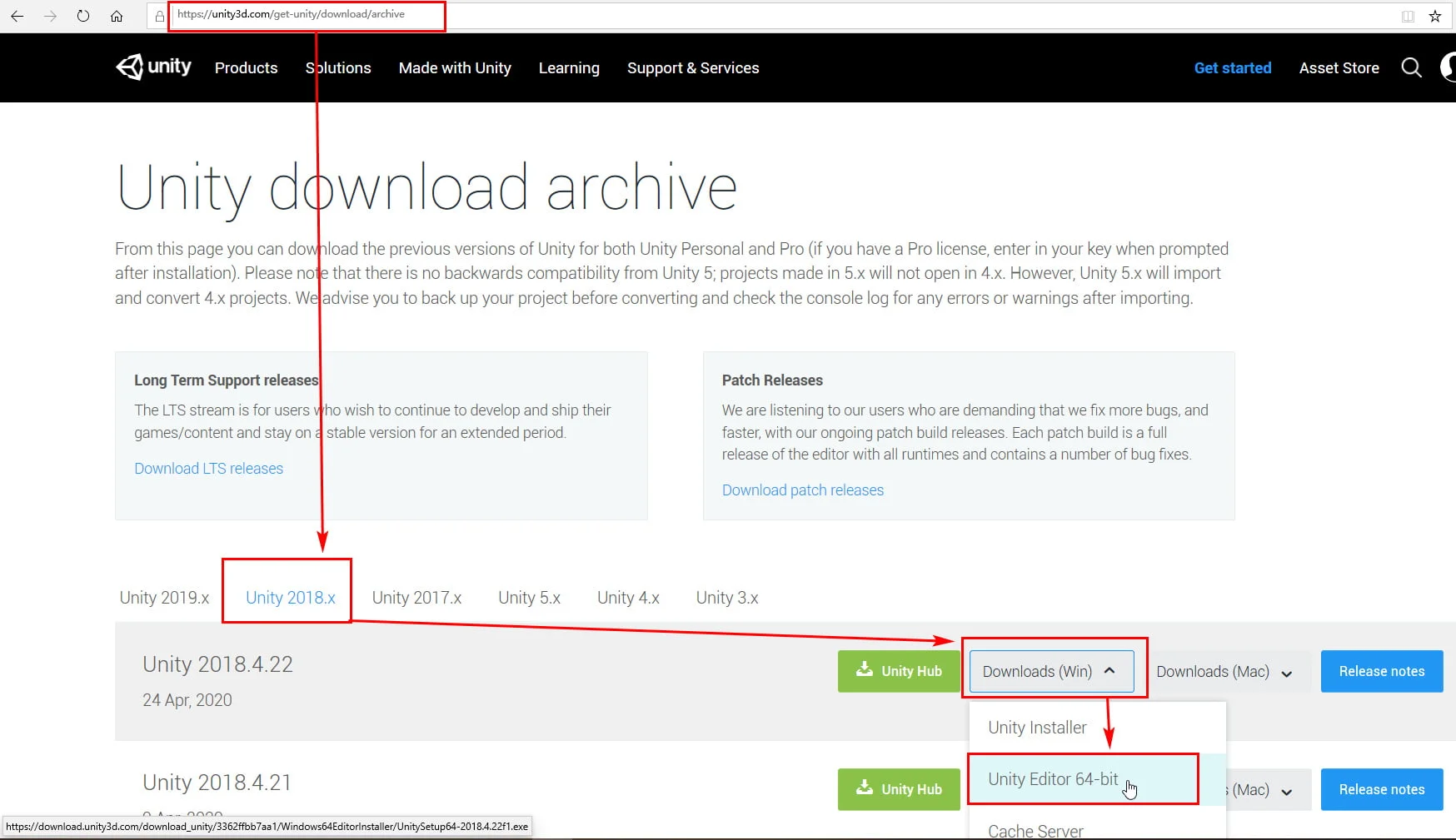Screen dimensions: 1456x840
Task: Open reading view icon in address bar
Action: (x=1408, y=16)
